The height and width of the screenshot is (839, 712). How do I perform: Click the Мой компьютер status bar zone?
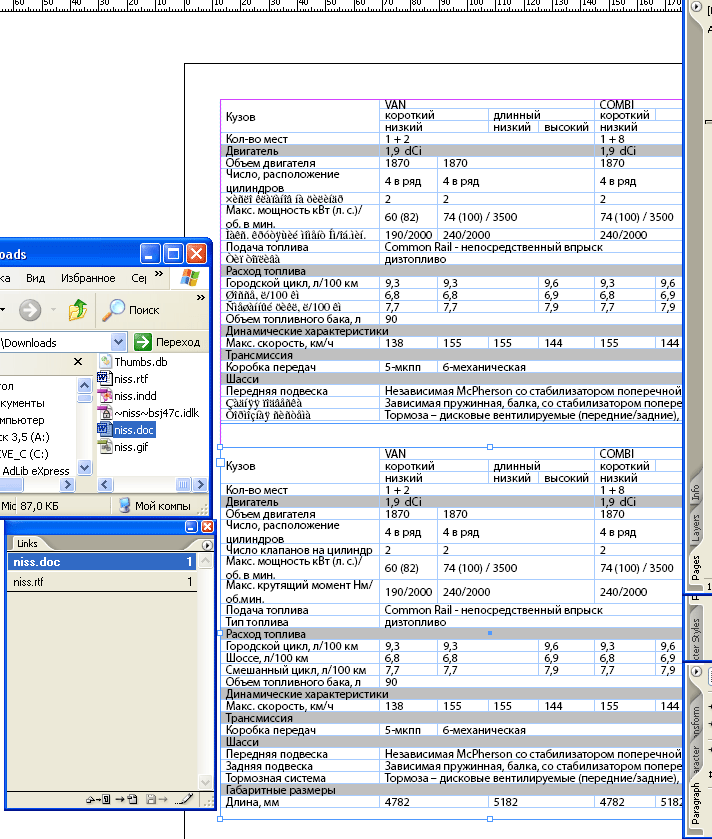coord(156,506)
